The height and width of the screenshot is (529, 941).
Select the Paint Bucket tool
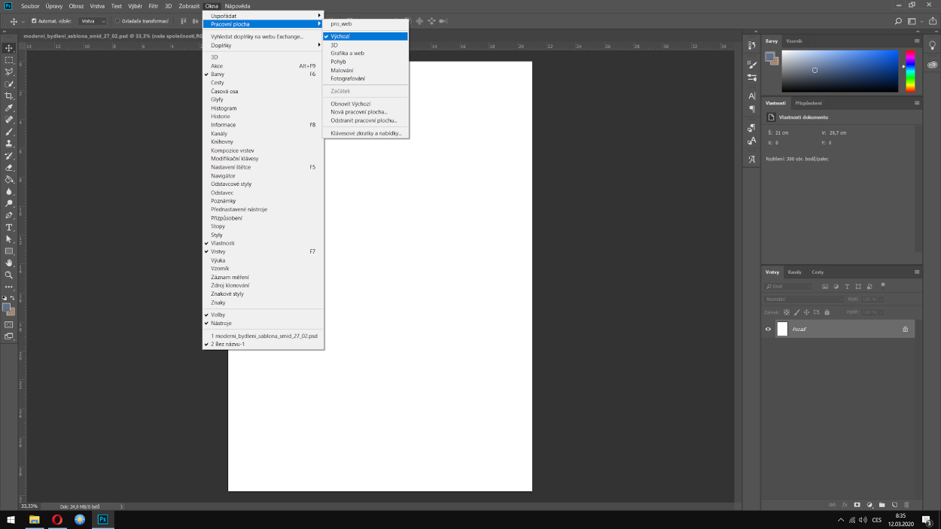(x=9, y=180)
